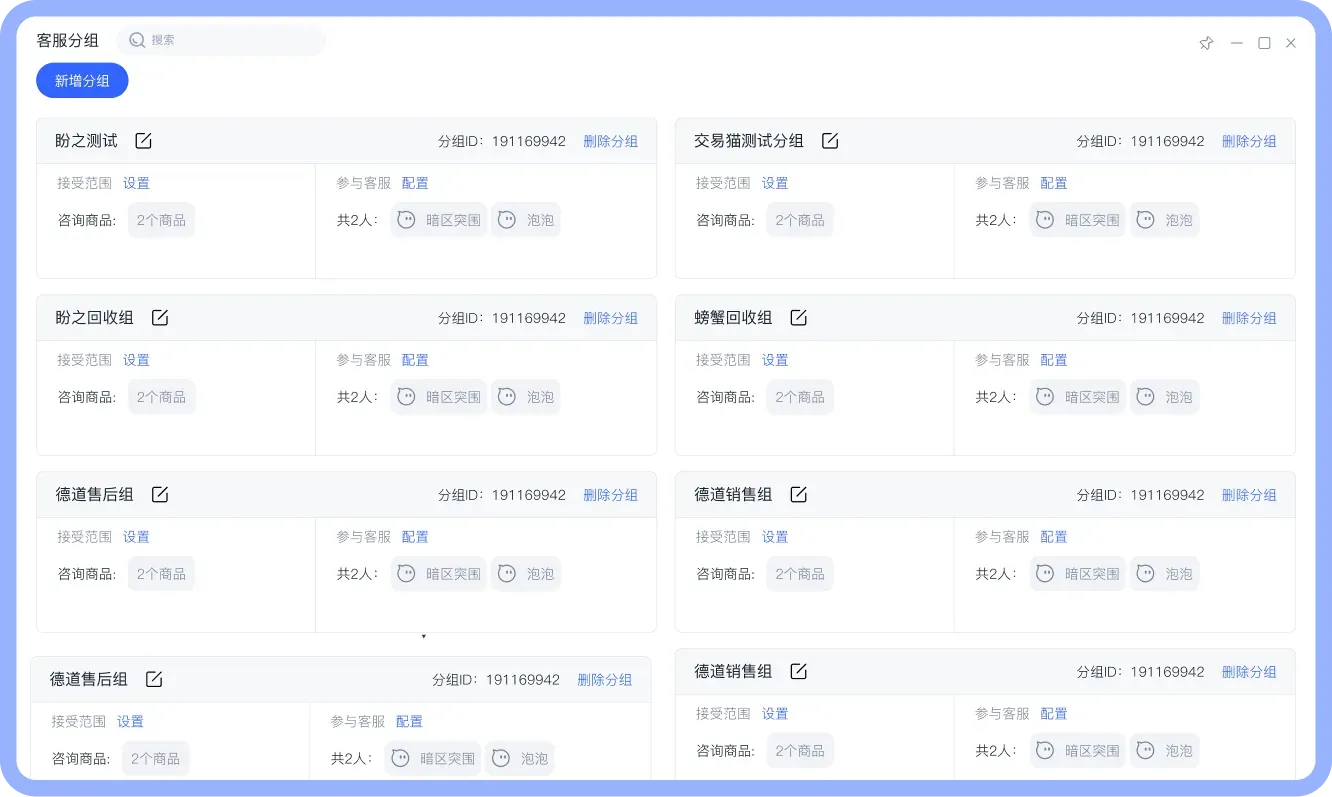Click the 共2人 label in 交易猫测试分组
The image size is (1332, 797).
click(x=996, y=220)
